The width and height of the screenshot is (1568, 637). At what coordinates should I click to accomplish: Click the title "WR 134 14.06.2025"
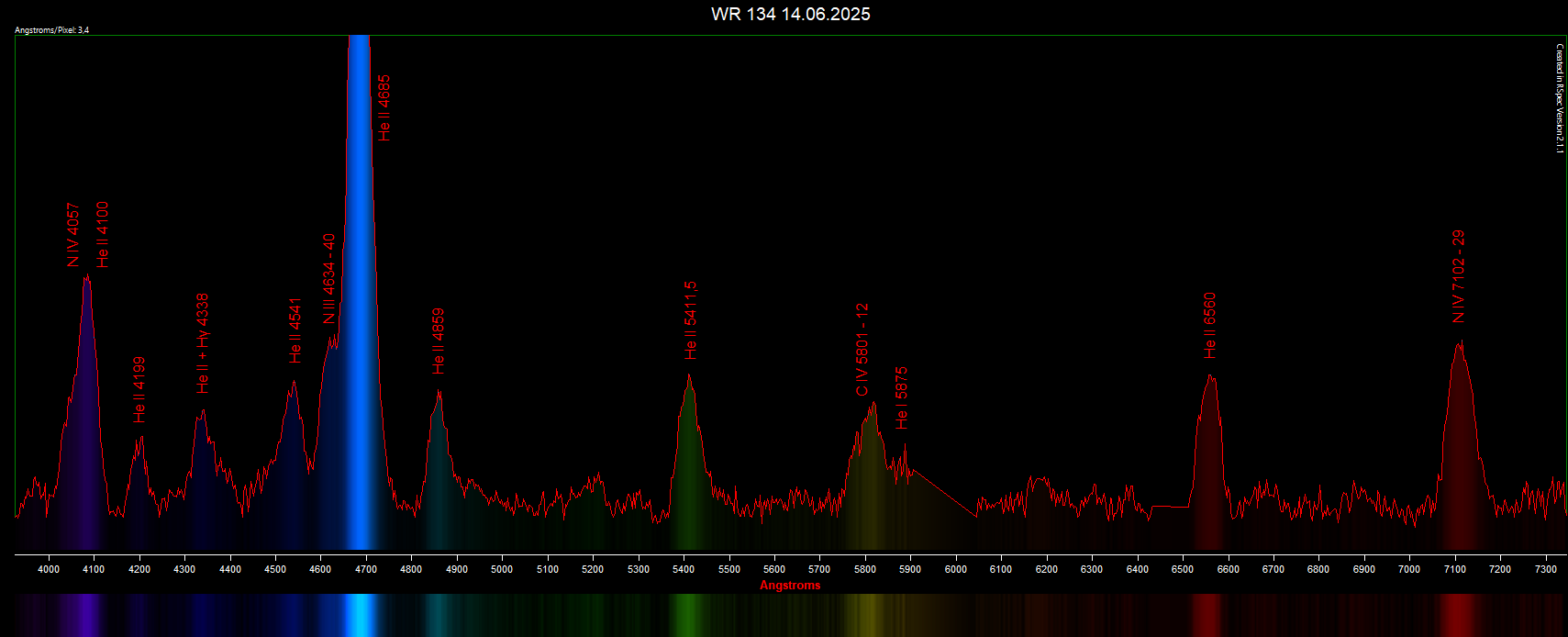(790, 14)
